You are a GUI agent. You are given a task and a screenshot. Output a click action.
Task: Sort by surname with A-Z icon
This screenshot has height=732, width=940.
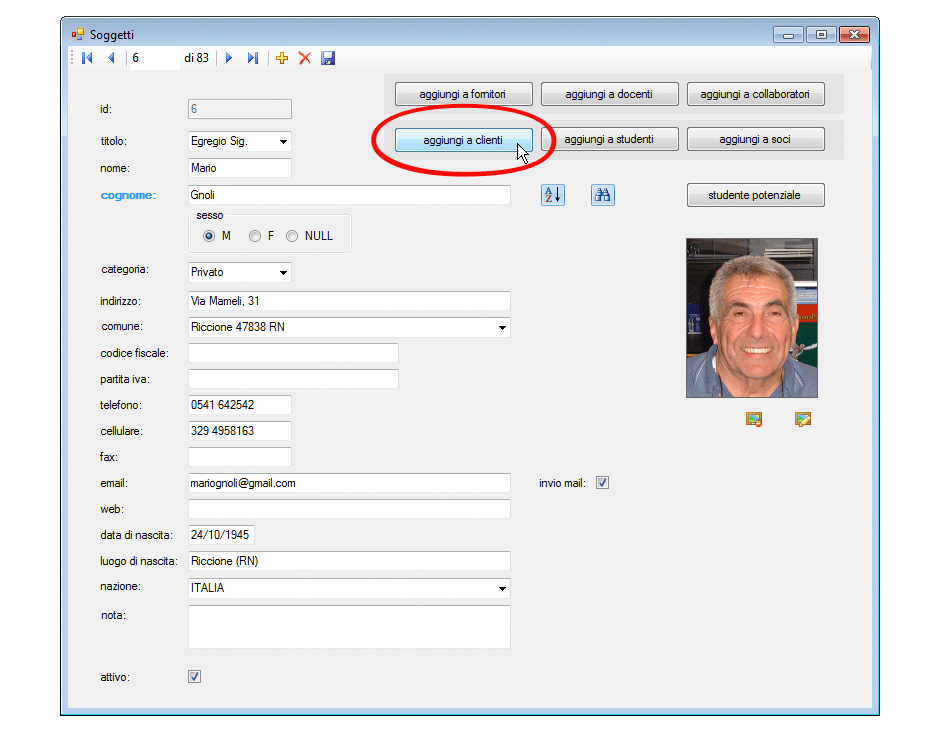point(553,195)
